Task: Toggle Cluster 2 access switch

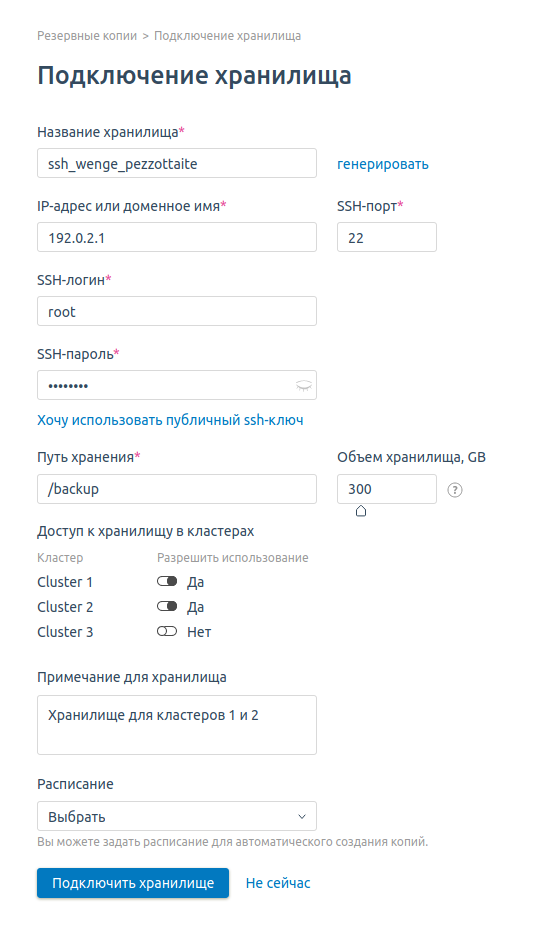Action: point(167,606)
